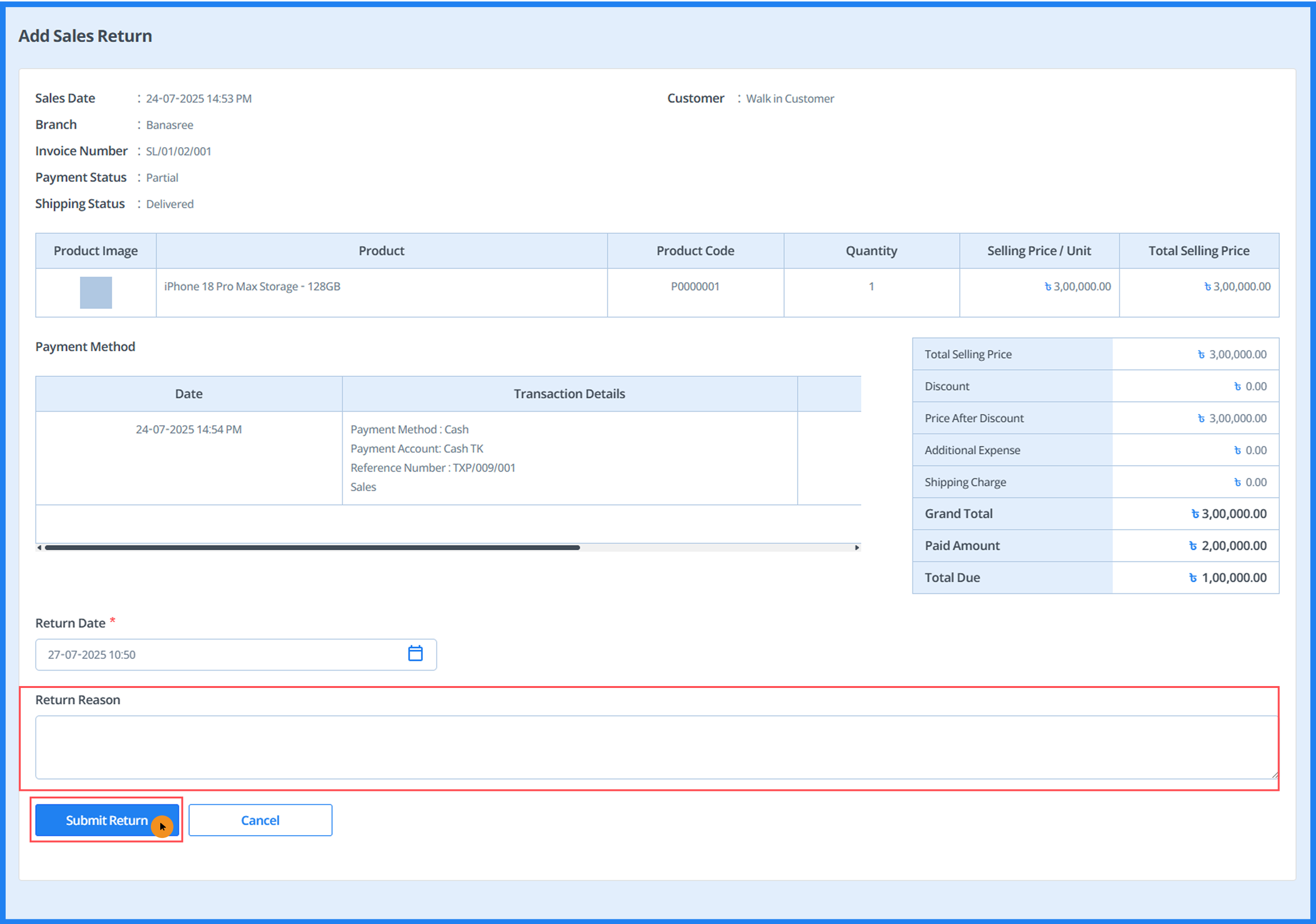Click the Product column header
1316x924 pixels.
pyautogui.click(x=381, y=251)
